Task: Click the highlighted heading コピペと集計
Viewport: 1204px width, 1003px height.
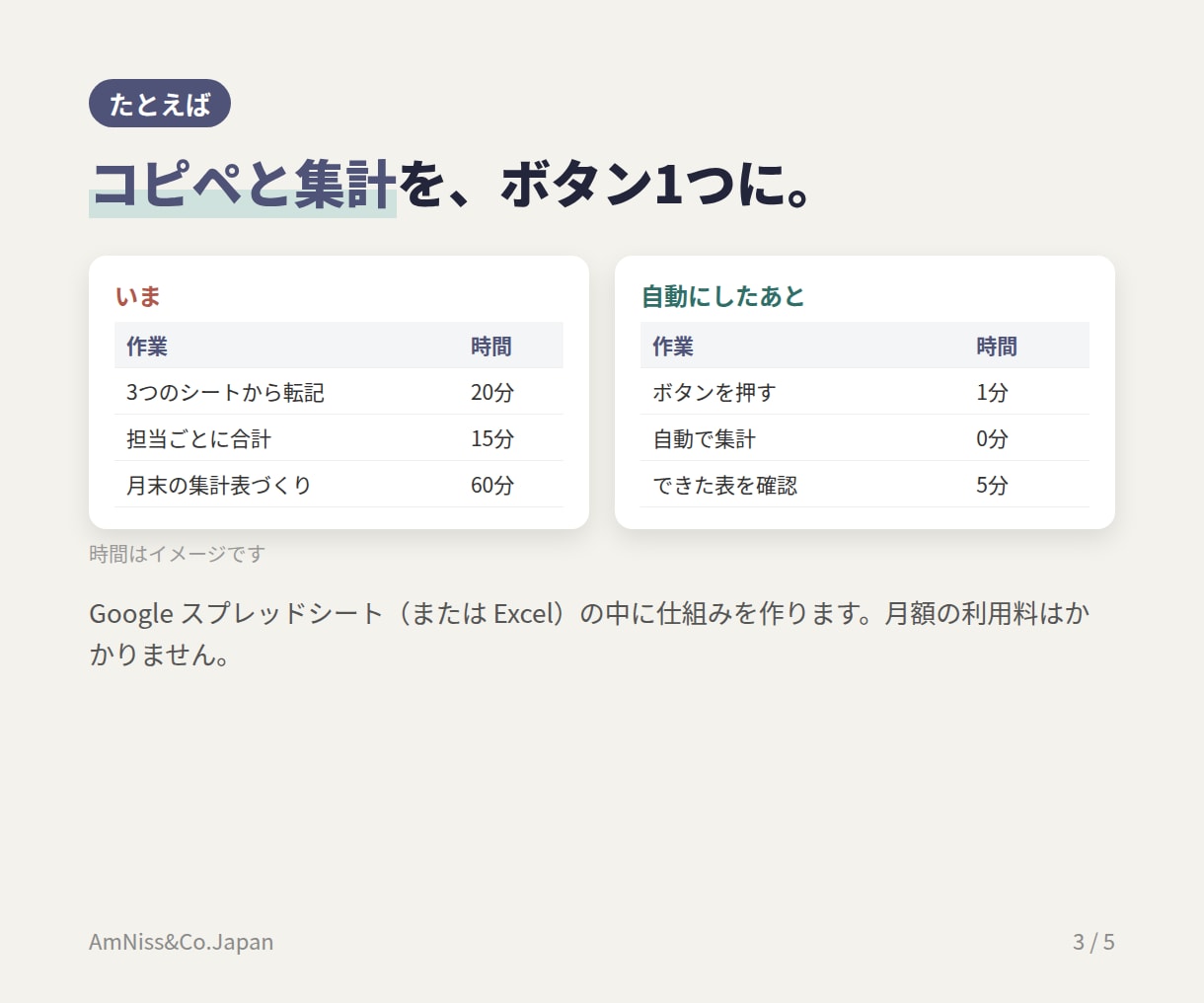Action: [243, 185]
